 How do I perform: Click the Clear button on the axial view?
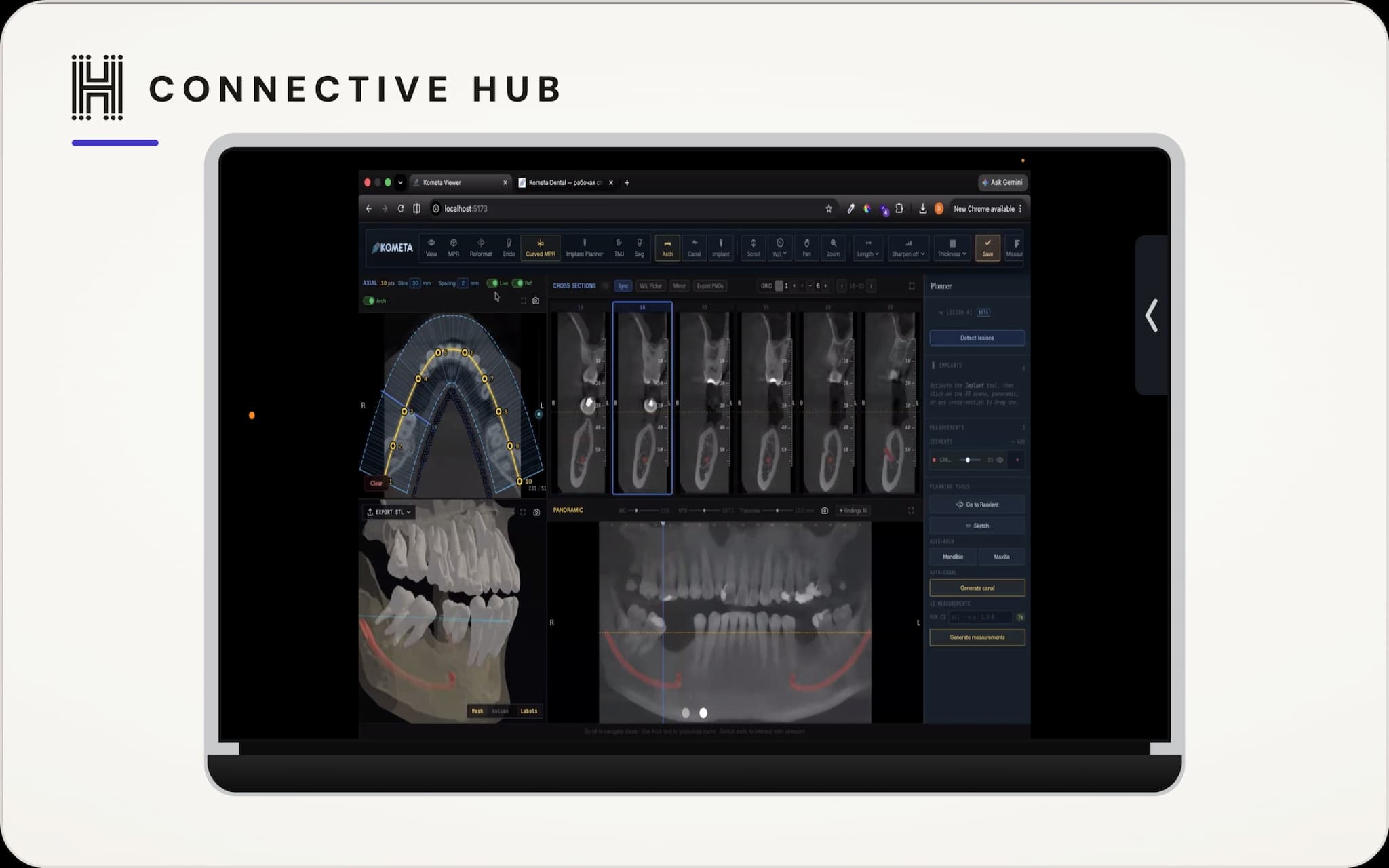(x=376, y=484)
